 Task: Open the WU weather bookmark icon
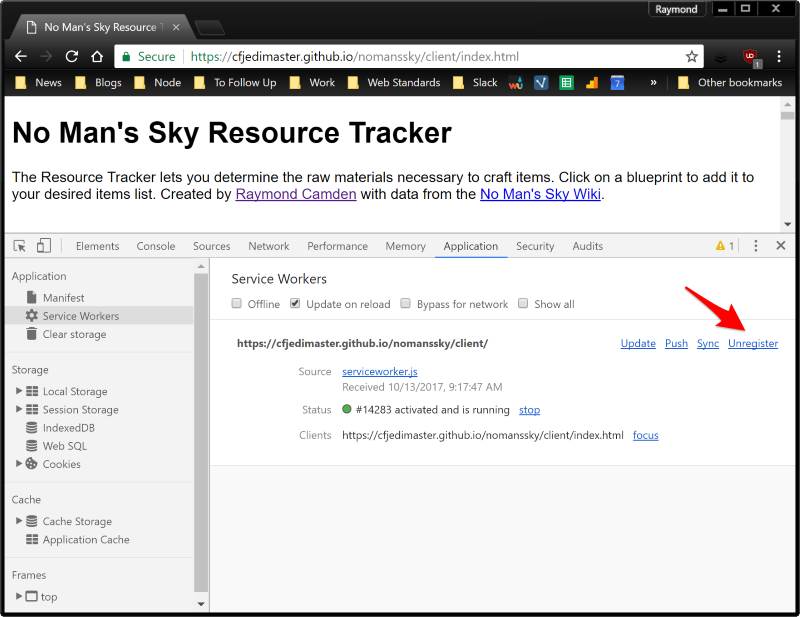516,83
